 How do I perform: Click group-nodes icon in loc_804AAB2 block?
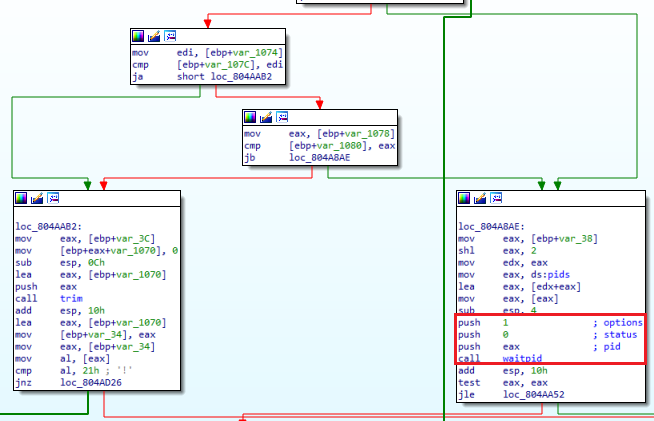(53, 198)
